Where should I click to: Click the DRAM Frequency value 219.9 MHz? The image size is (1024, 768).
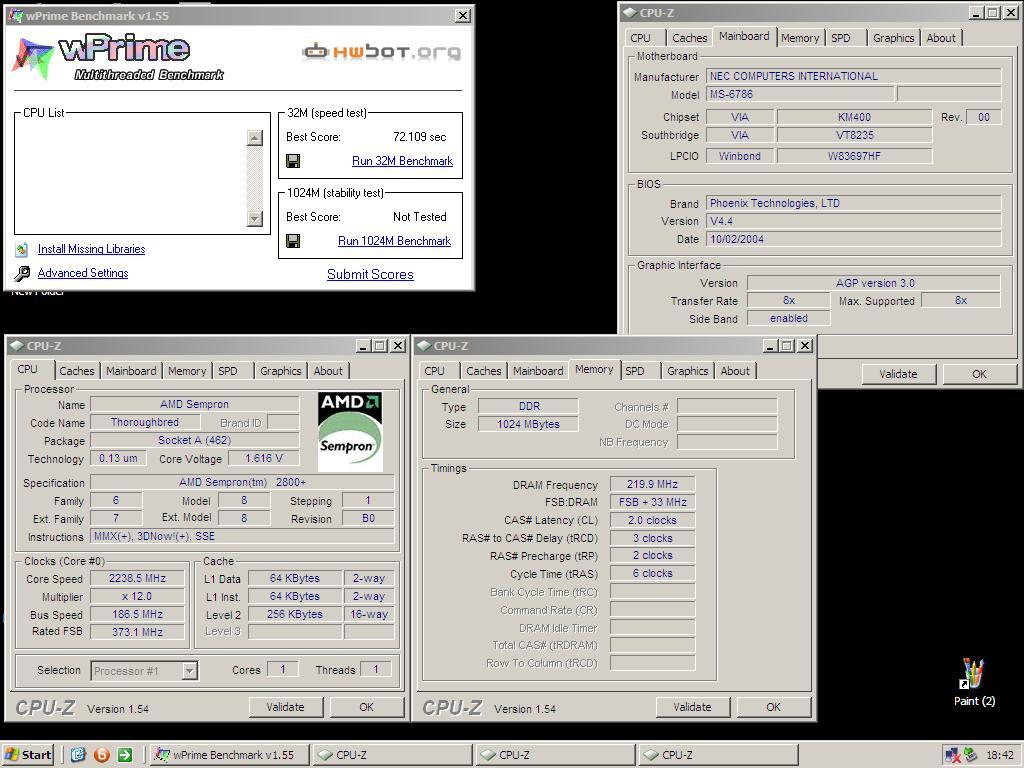[652, 484]
